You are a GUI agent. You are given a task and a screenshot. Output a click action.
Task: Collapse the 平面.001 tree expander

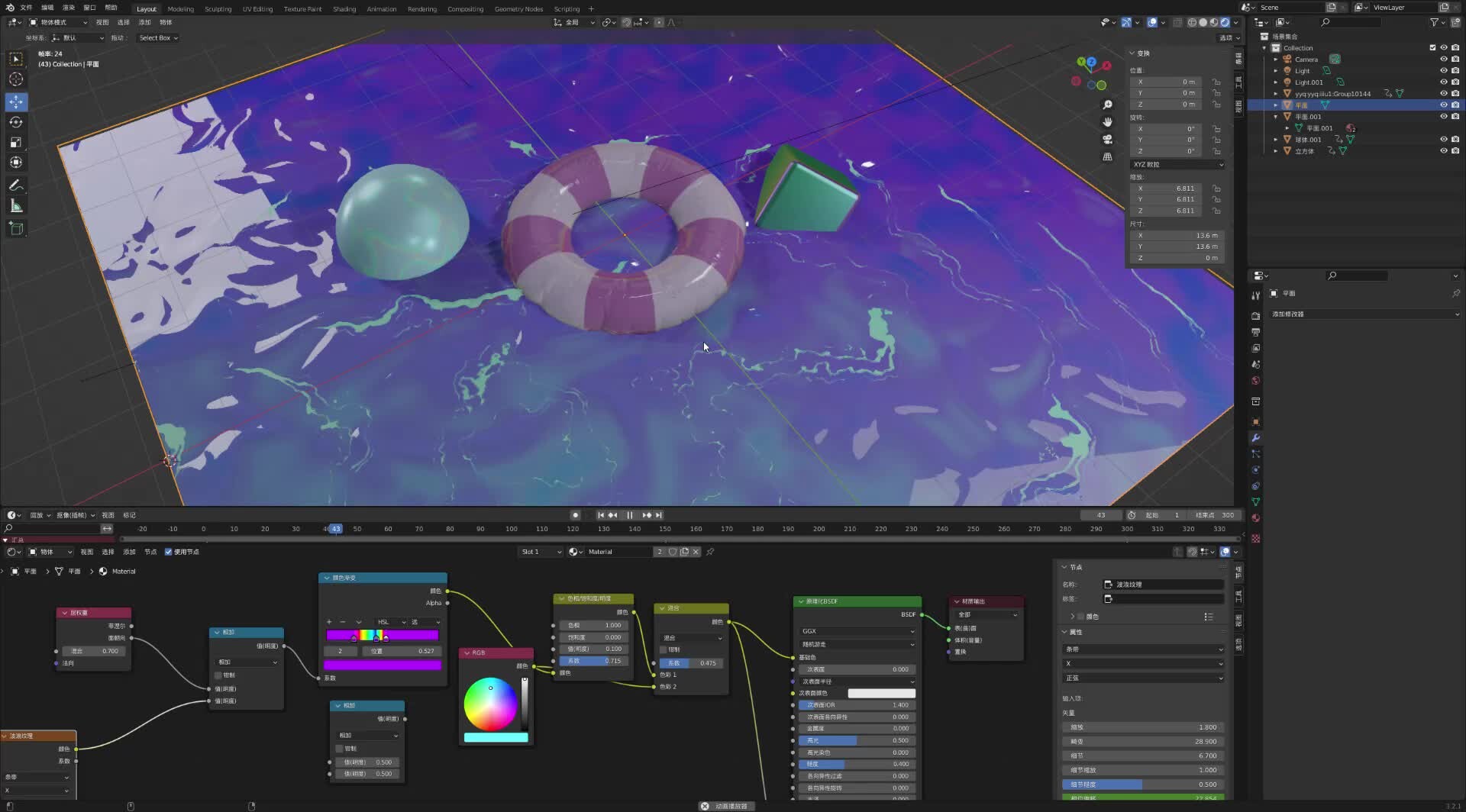[1276, 117]
